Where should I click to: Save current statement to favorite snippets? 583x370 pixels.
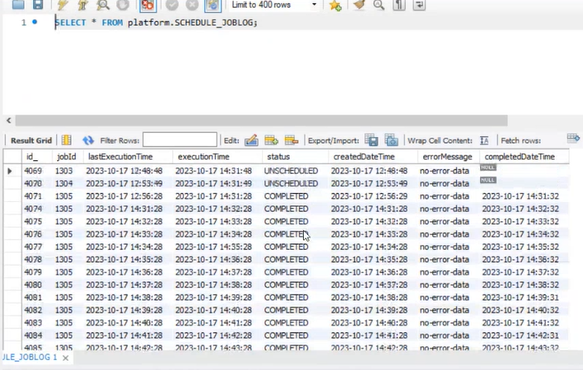coord(335,5)
